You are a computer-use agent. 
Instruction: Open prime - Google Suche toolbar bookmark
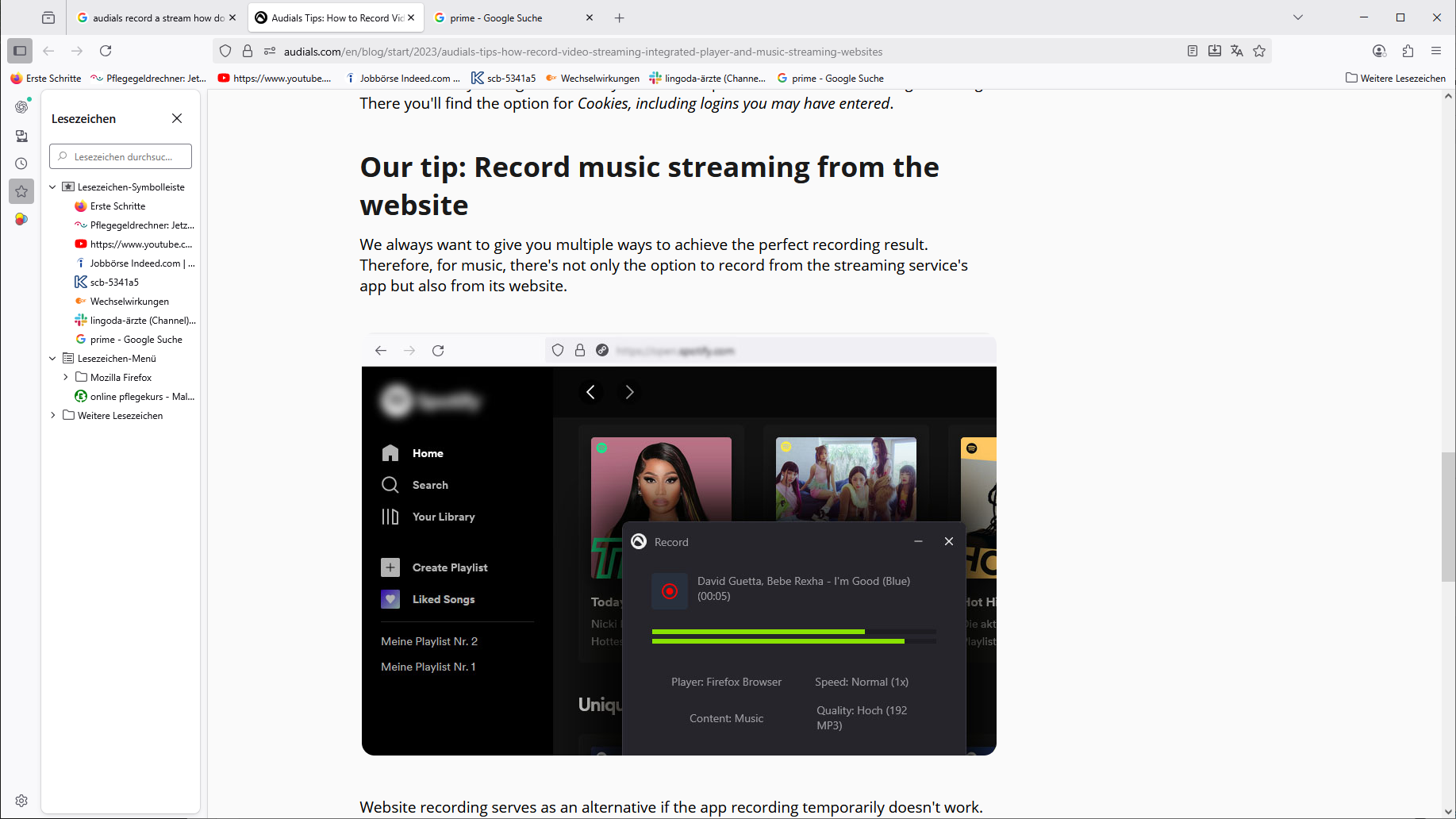coord(831,78)
